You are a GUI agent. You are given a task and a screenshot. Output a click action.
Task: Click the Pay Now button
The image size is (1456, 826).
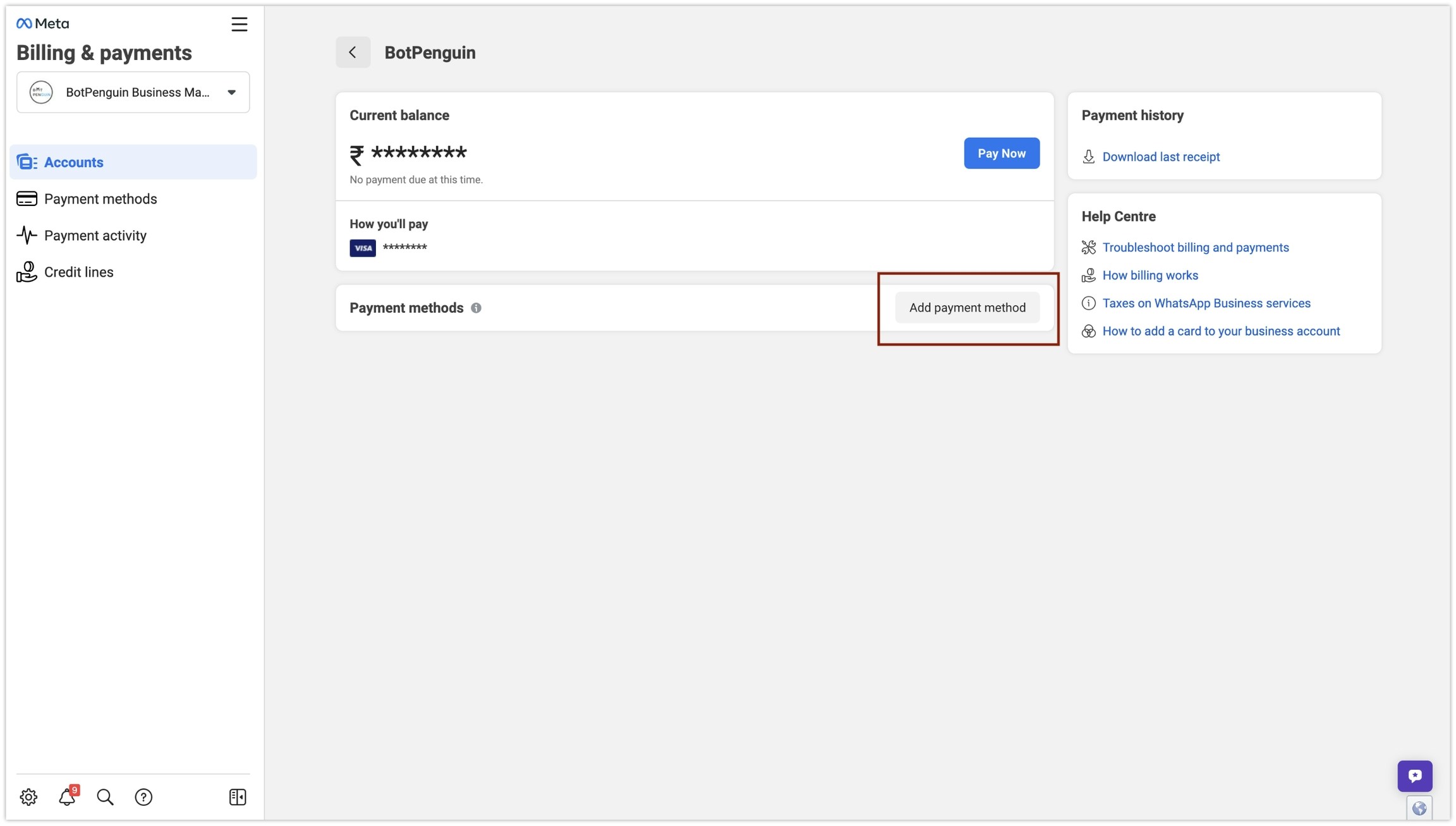(x=1001, y=153)
